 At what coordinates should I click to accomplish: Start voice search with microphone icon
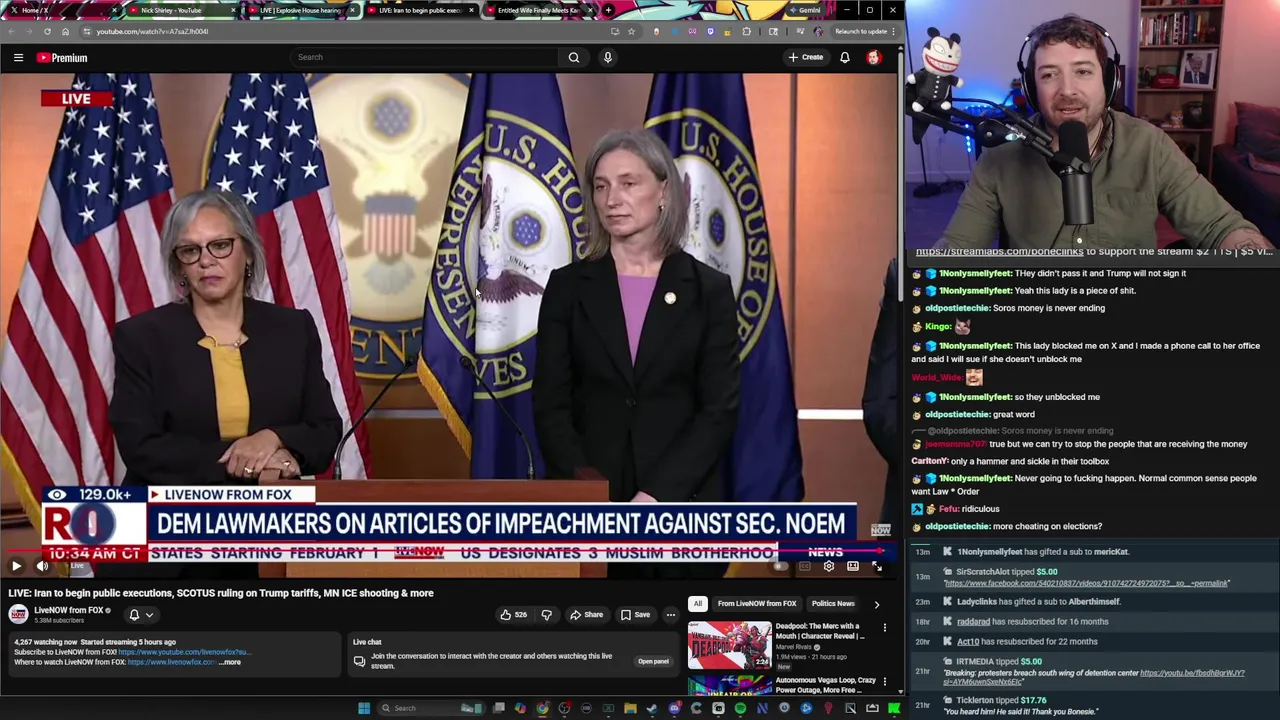pyautogui.click(x=607, y=57)
